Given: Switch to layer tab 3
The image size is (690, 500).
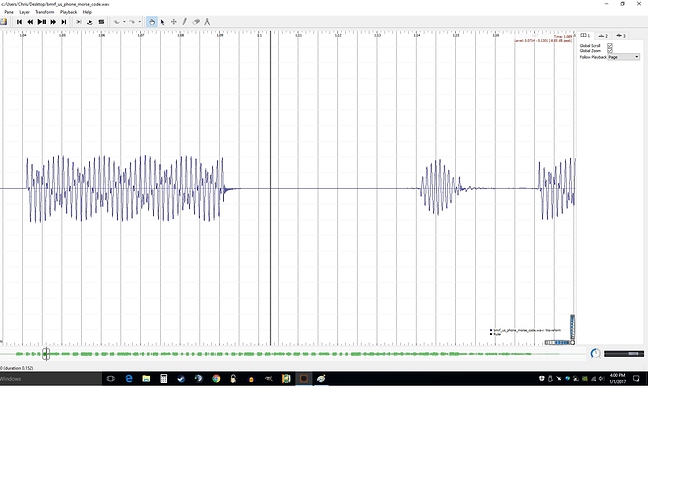Looking at the screenshot, I should pos(621,34).
